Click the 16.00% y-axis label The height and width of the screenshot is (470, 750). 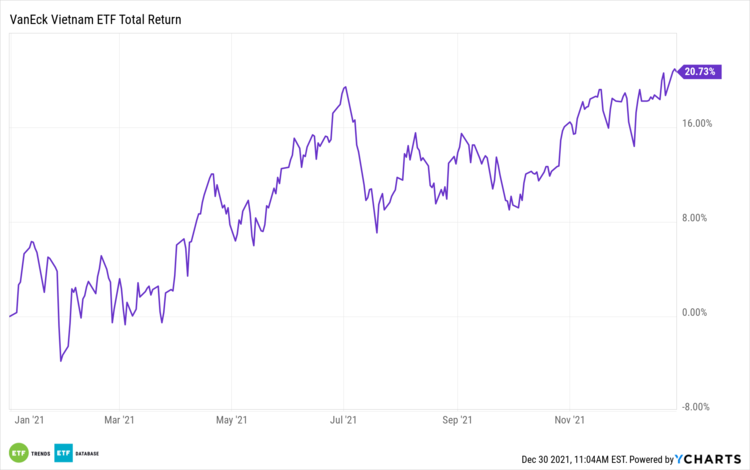coord(695,124)
